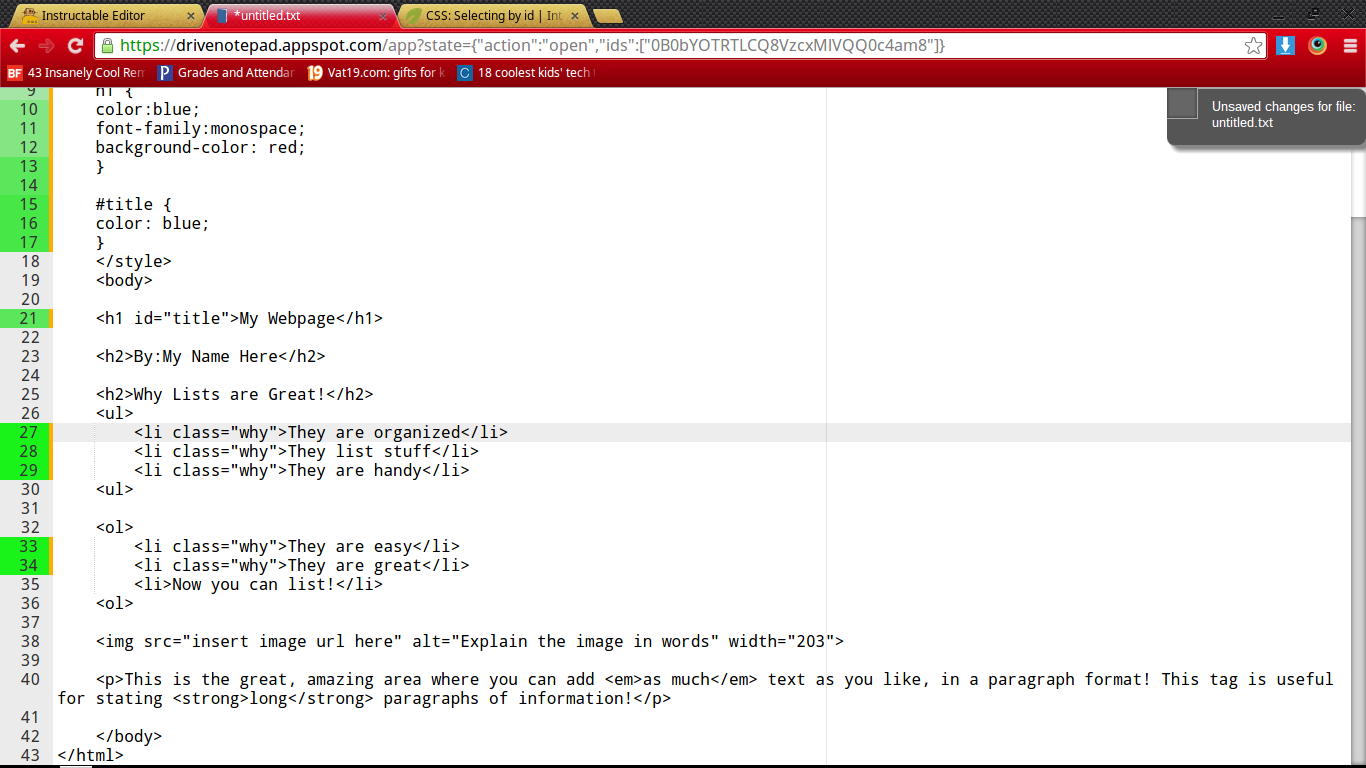The height and width of the screenshot is (768, 1366).
Task: Close the *untitled.txt tab
Action: 381,16
